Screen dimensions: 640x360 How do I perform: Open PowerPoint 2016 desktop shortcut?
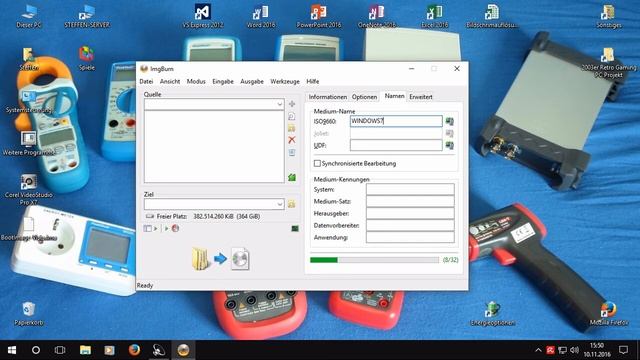tap(319, 16)
